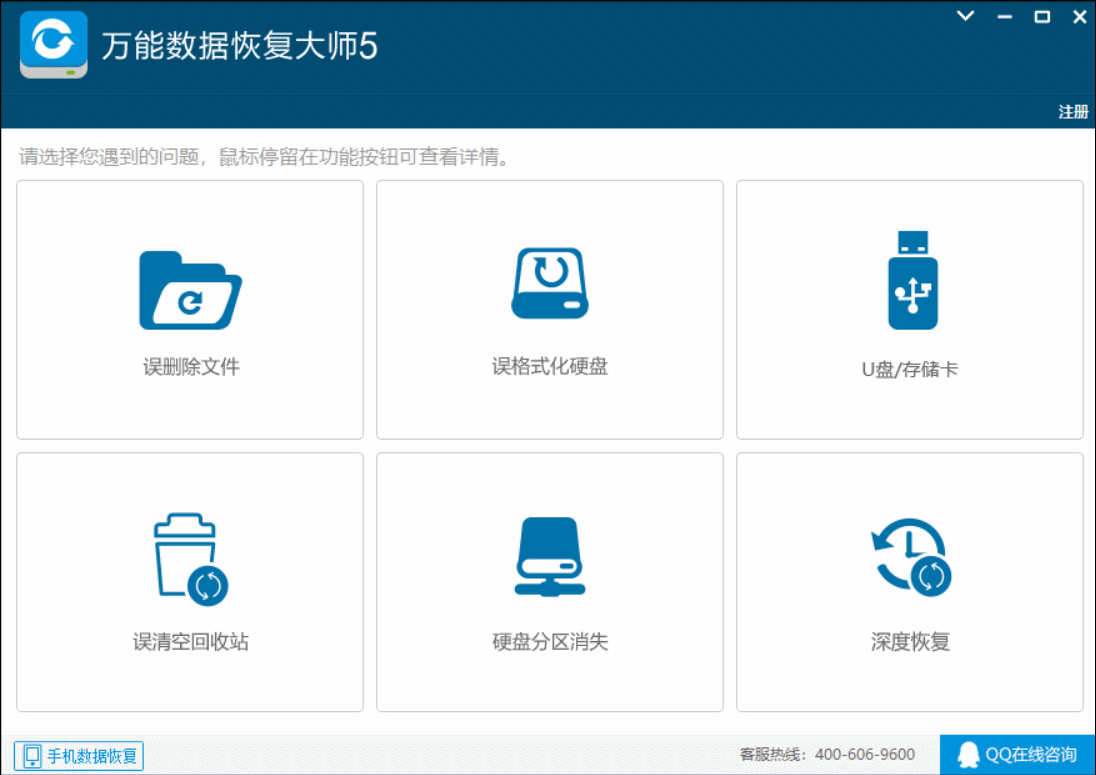
Task: Click the lost disk partition icon
Action: click(550, 557)
